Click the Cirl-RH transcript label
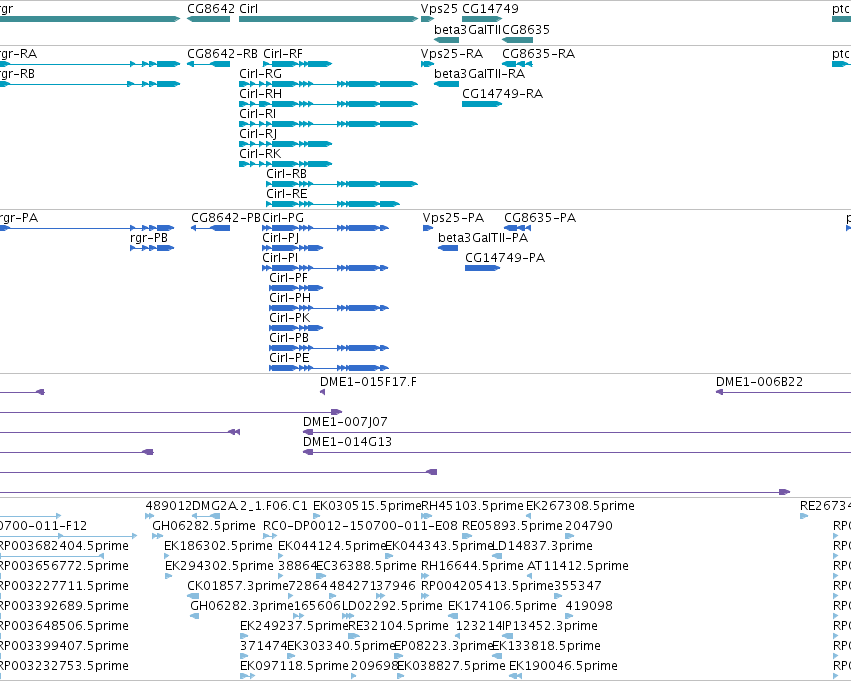 coord(261,94)
